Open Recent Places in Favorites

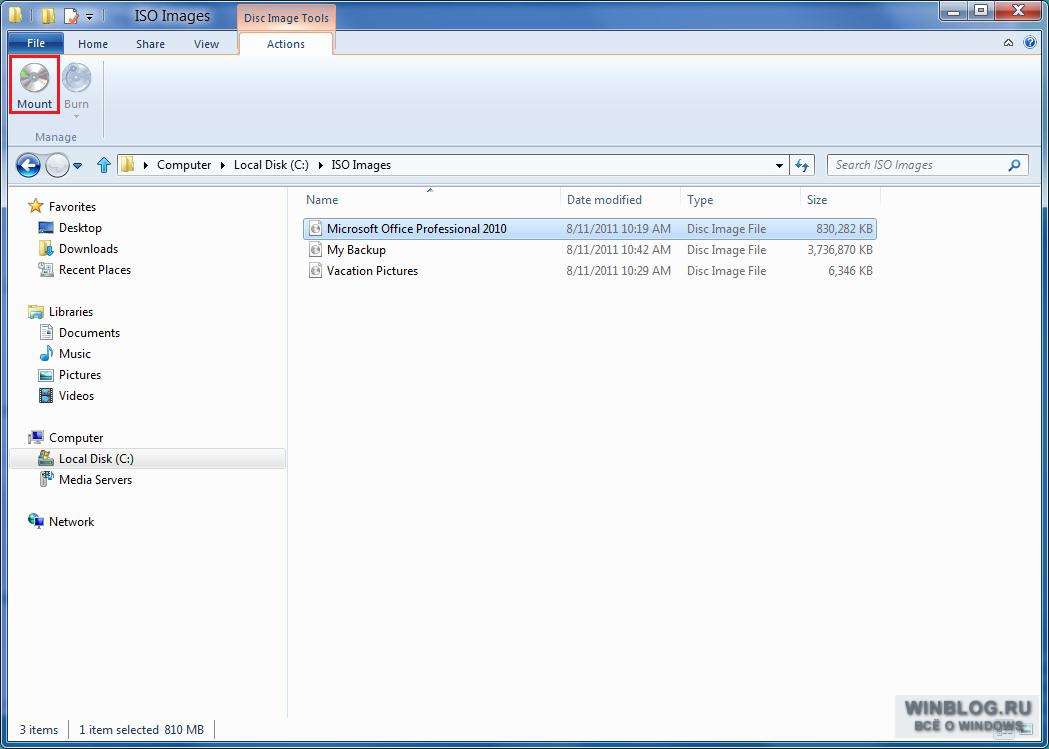point(95,270)
